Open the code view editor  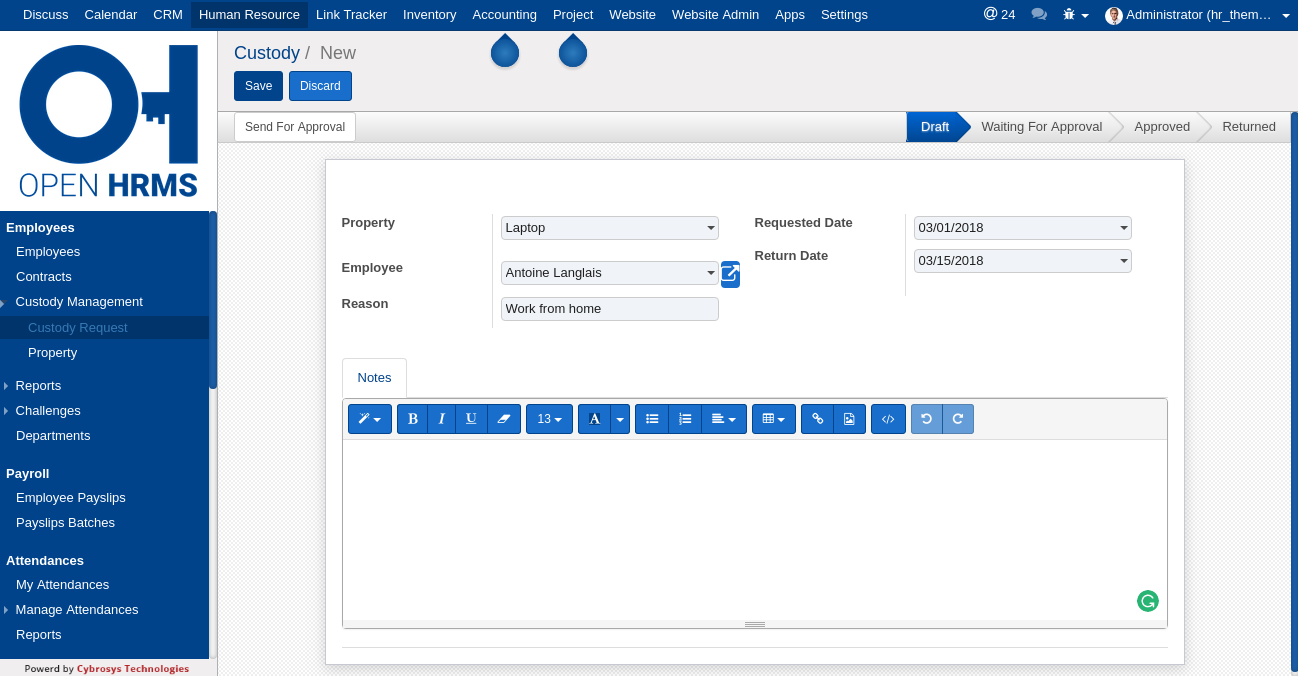click(x=888, y=419)
